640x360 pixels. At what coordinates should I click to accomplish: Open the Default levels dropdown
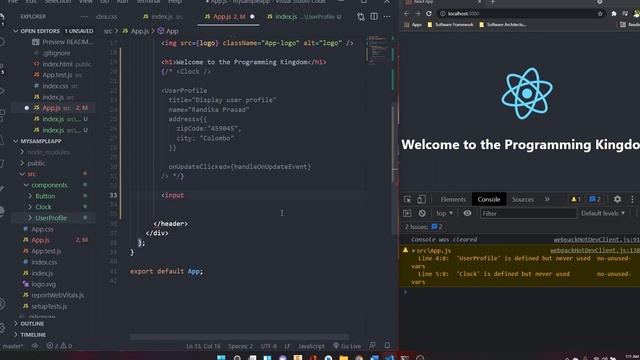tap(602, 213)
